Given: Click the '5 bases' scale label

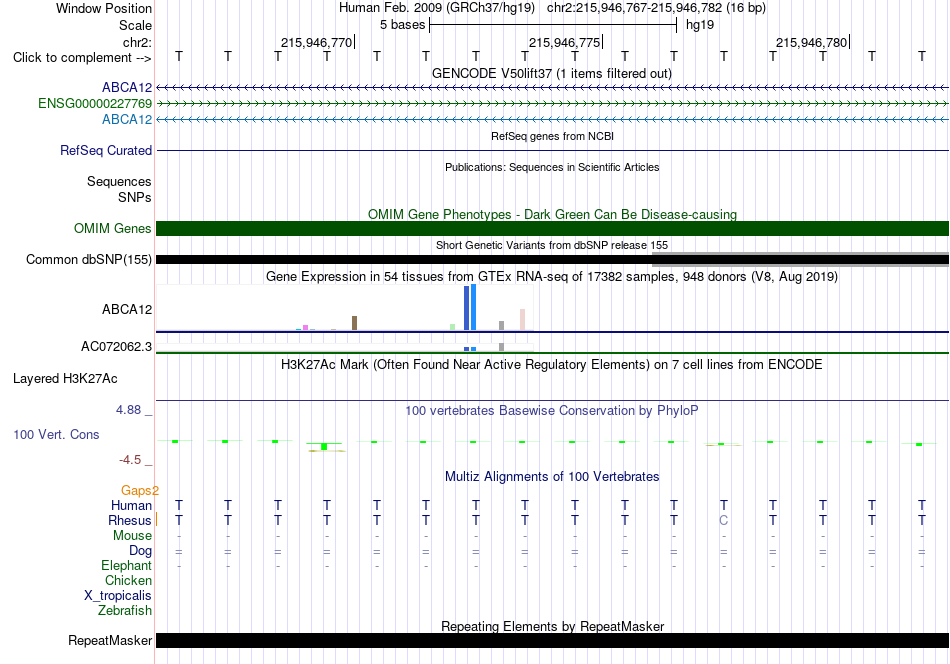Looking at the screenshot, I should [403, 25].
